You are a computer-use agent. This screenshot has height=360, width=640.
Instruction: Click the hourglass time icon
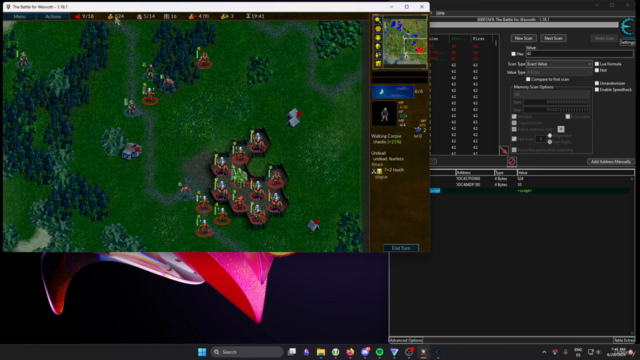tap(248, 16)
